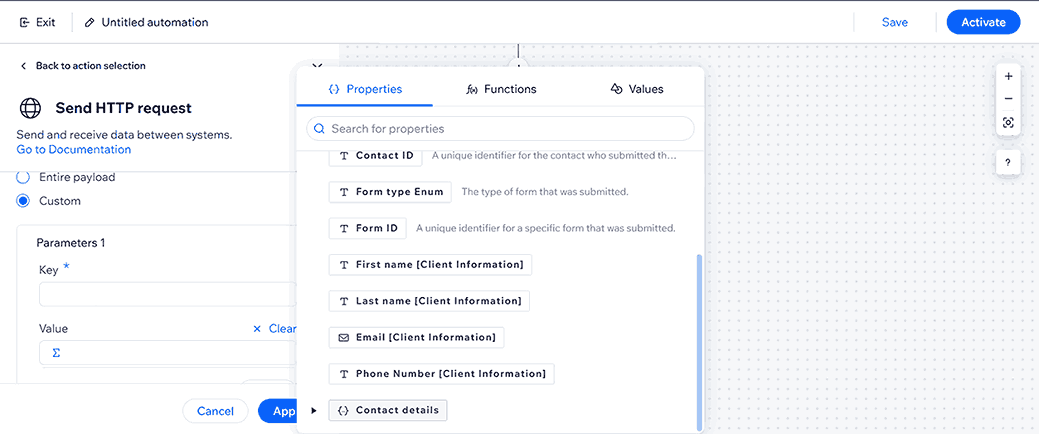Click the Key input field
The width and height of the screenshot is (1039, 434).
(x=167, y=294)
